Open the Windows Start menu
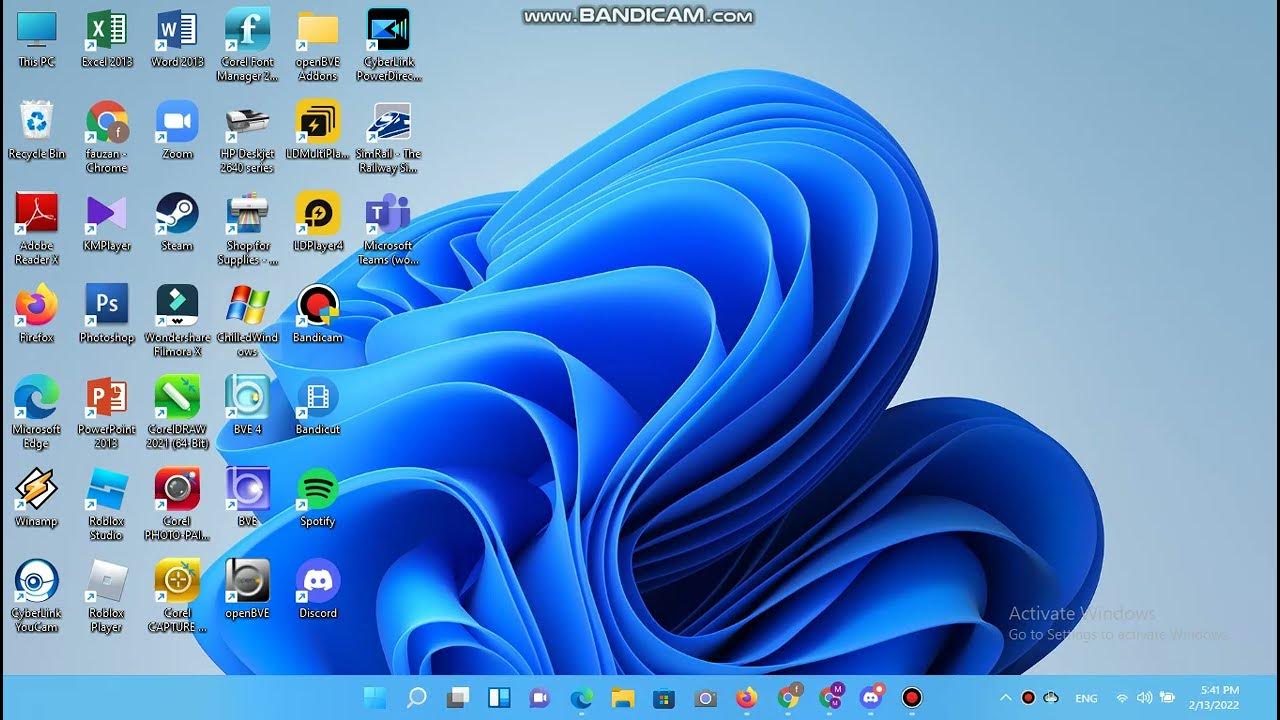 375,697
